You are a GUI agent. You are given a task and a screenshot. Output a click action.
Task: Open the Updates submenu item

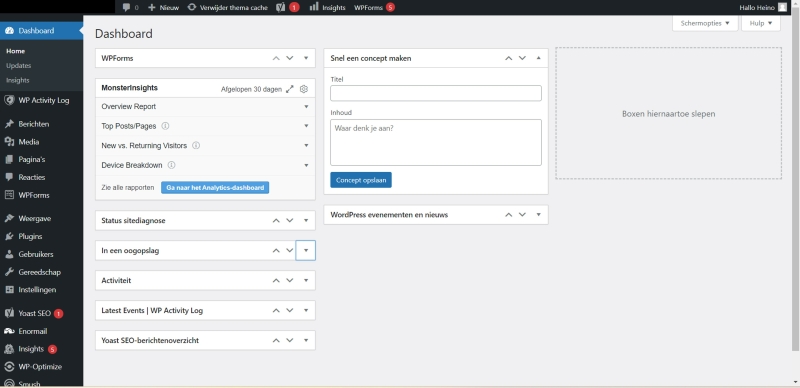pos(19,65)
